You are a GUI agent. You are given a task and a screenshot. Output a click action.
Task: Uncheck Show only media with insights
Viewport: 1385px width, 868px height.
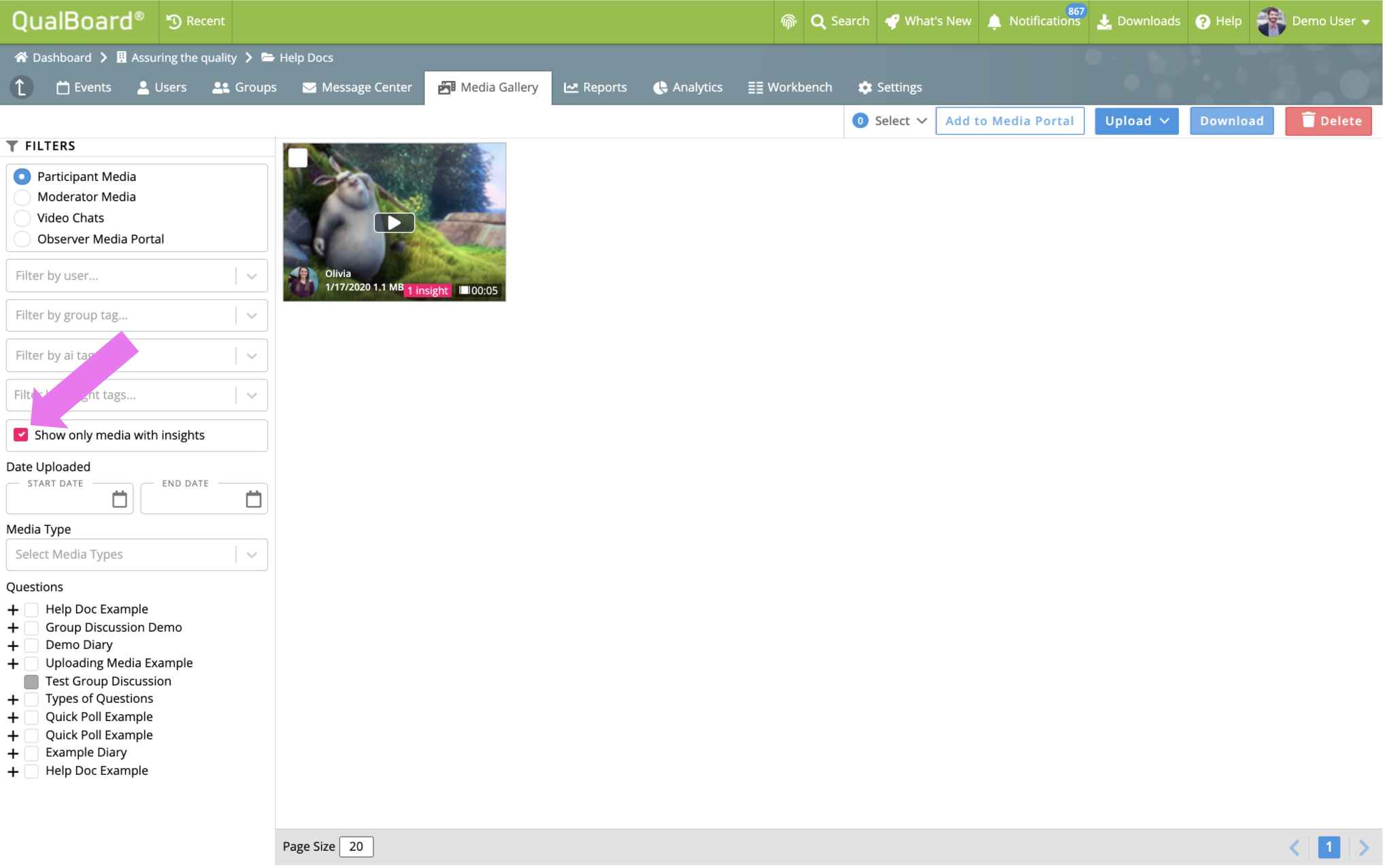(x=21, y=435)
